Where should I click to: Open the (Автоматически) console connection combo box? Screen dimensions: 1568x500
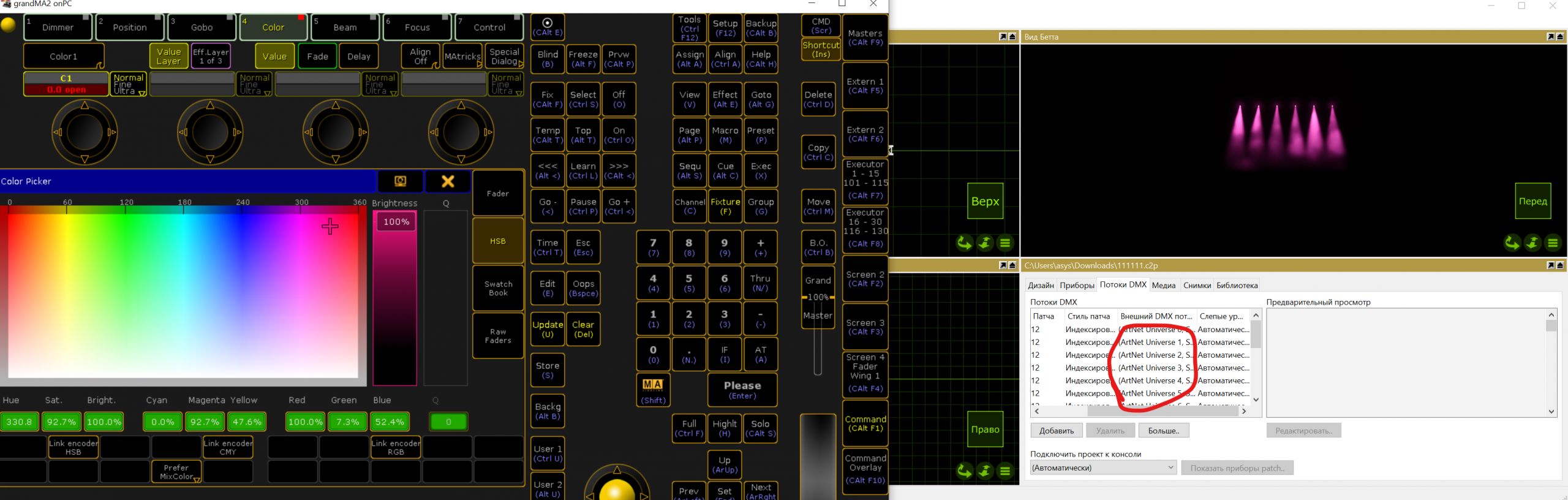coord(1103,468)
